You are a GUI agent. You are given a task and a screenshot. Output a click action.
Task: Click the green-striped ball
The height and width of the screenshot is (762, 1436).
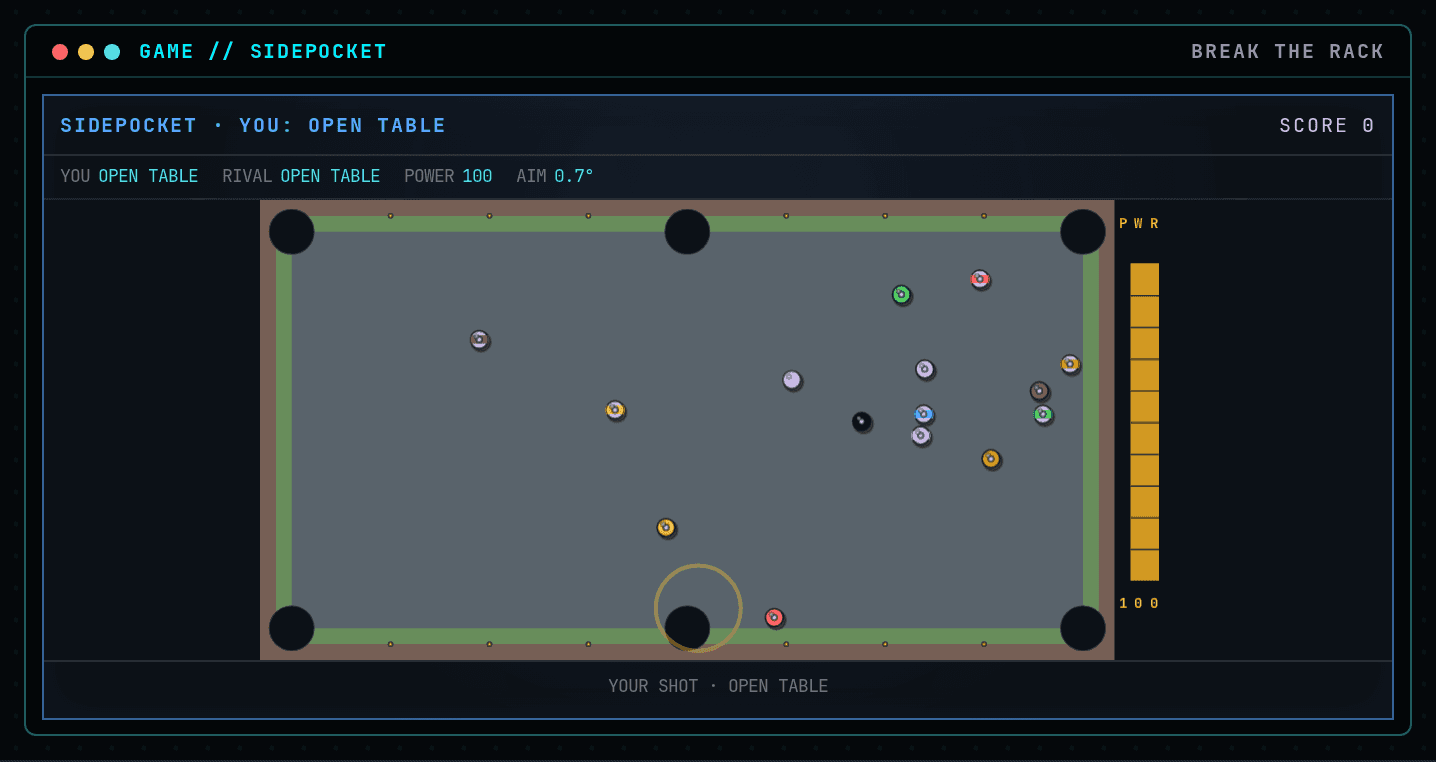click(x=1043, y=413)
